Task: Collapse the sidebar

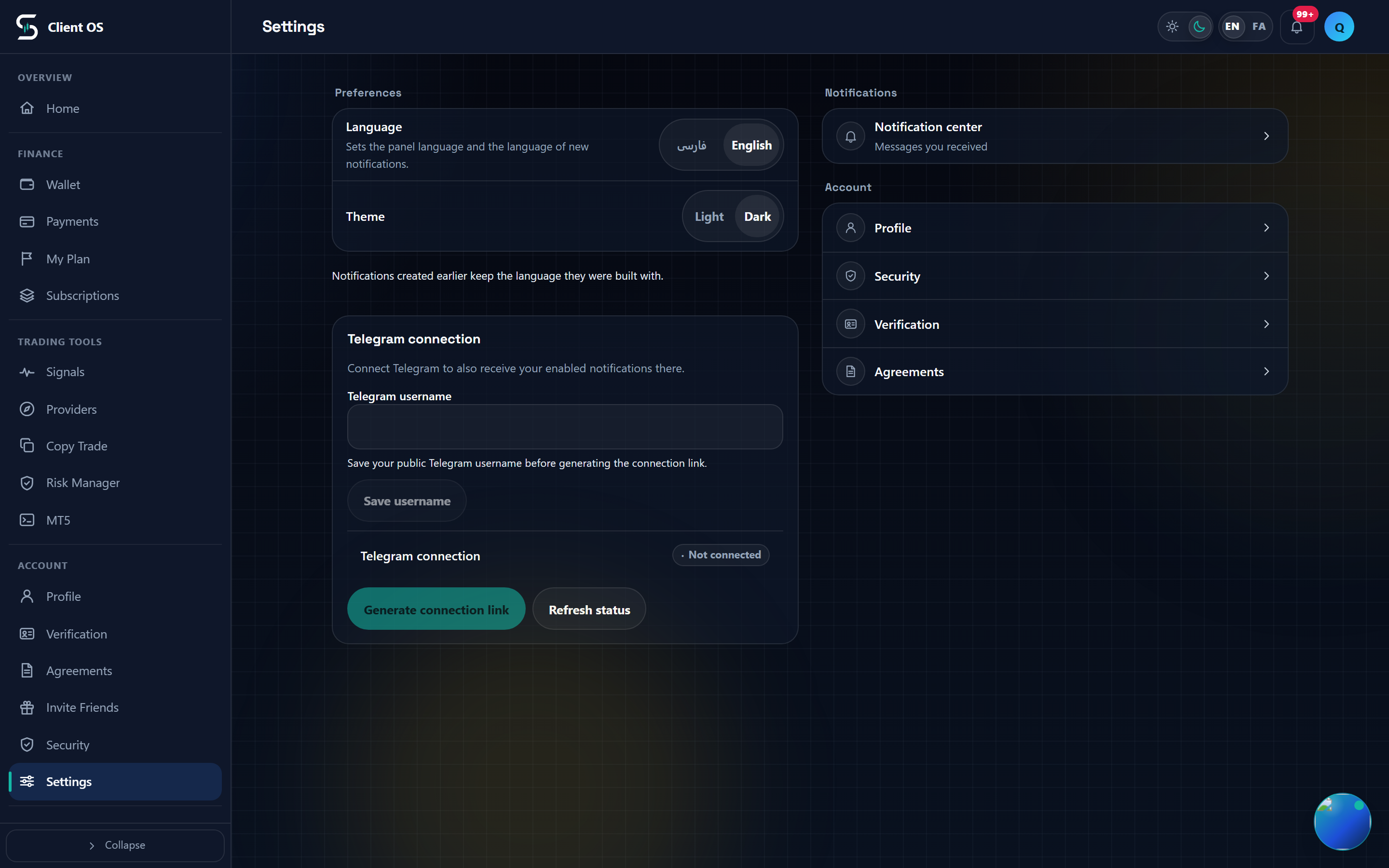Action: click(115, 845)
